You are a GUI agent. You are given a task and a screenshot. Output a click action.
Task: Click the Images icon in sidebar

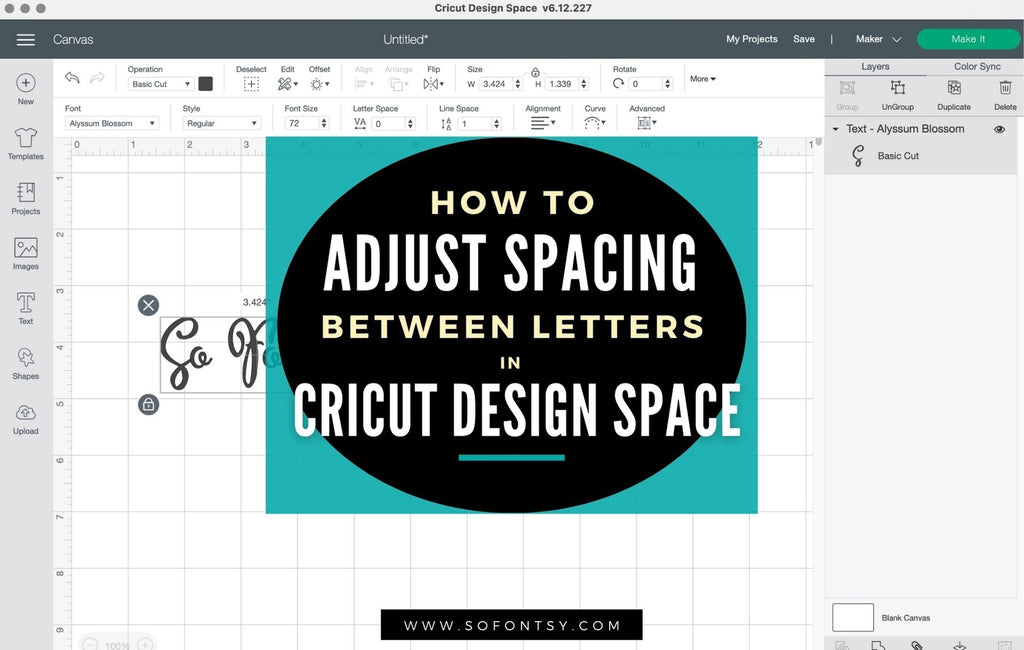point(26,253)
